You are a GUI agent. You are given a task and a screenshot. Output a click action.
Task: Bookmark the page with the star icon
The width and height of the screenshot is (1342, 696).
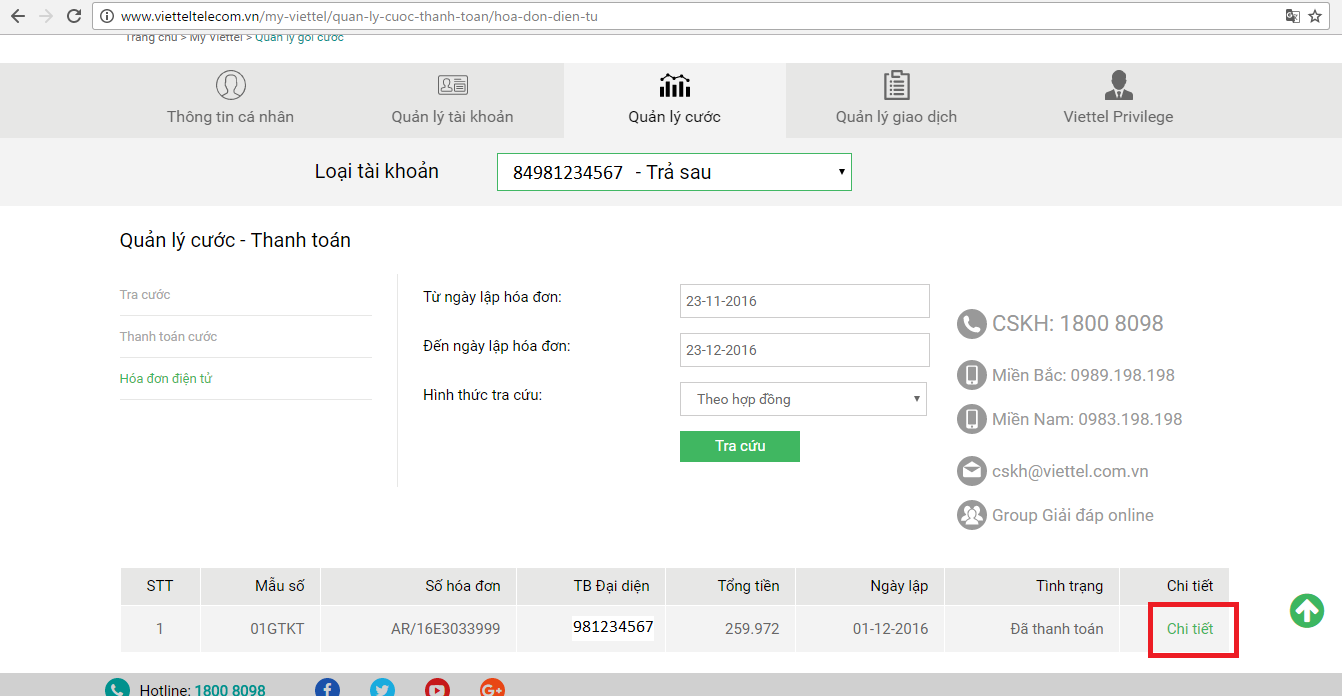(x=1316, y=16)
